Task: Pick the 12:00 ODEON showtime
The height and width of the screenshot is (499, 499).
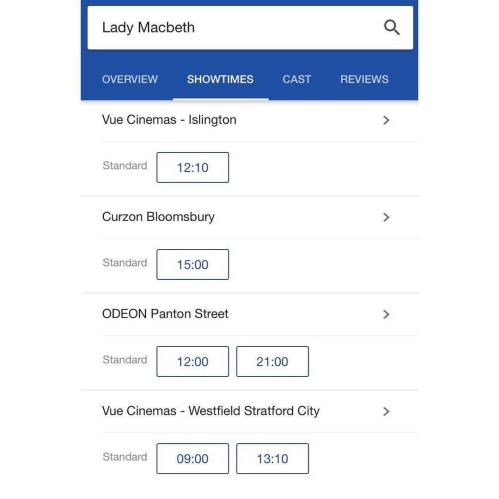Action: click(x=193, y=361)
